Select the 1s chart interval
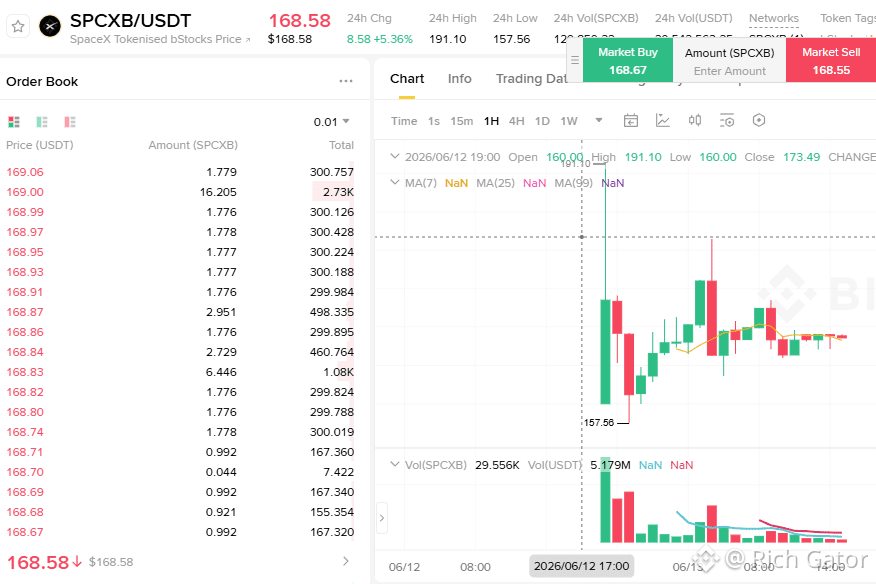876x584 pixels. [434, 121]
